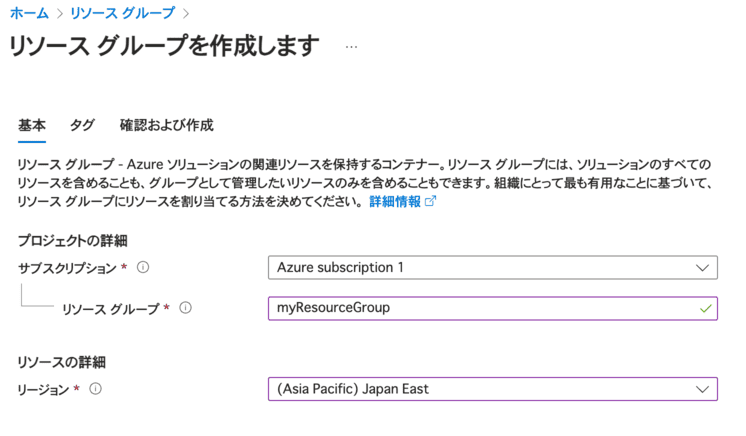Click the リソース グループ breadcrumb link
The width and height of the screenshot is (746, 436).
click(122, 13)
